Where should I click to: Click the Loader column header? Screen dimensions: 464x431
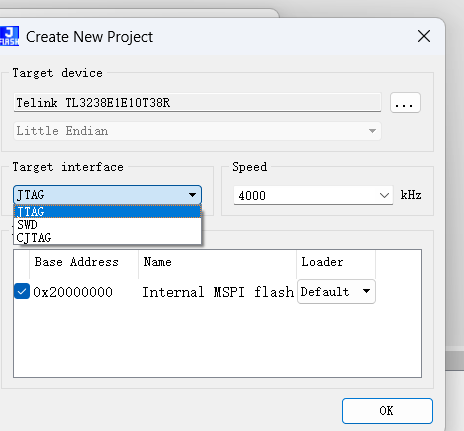pos(336,263)
